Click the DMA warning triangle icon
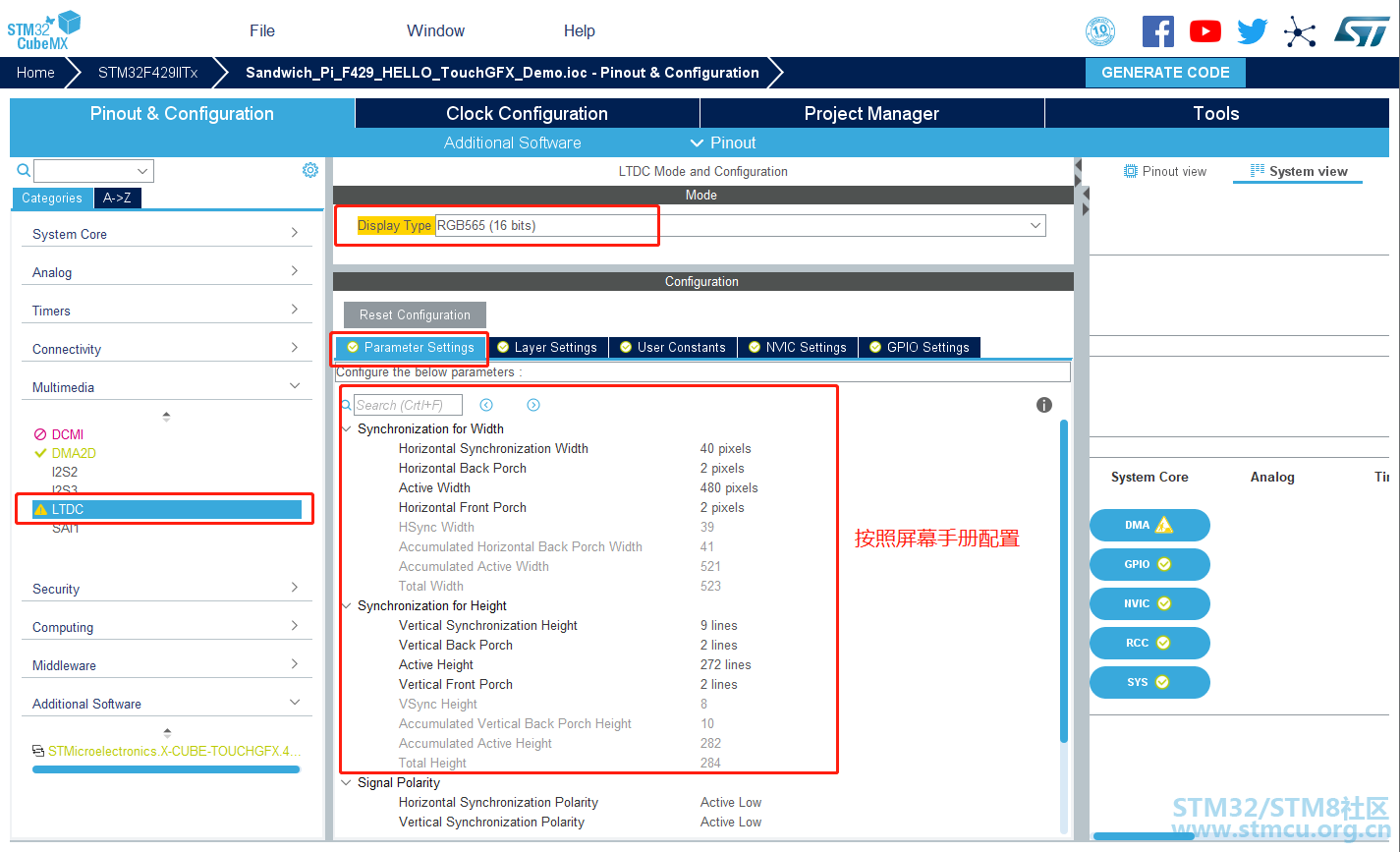The width and height of the screenshot is (1400, 852). [x=1164, y=525]
